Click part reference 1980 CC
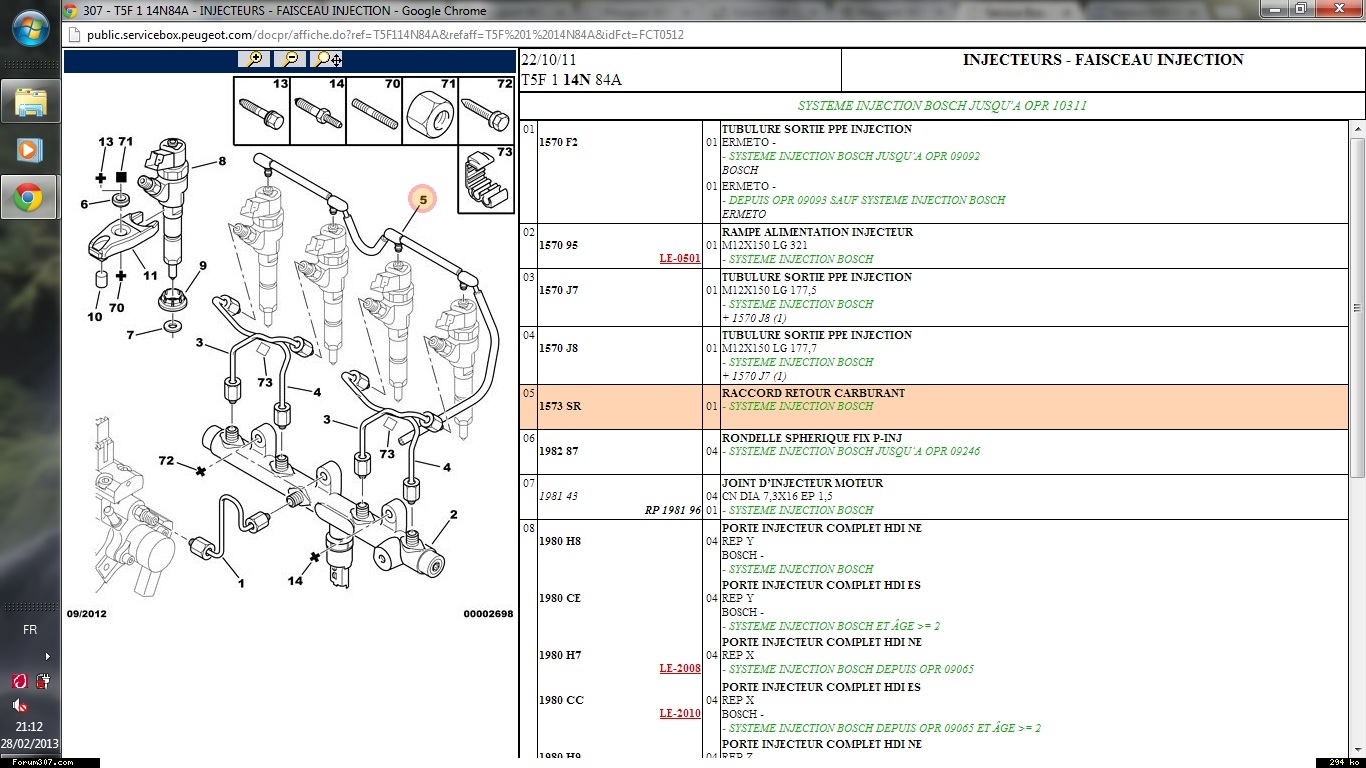Viewport: 1366px width, 768px height. pos(561,700)
